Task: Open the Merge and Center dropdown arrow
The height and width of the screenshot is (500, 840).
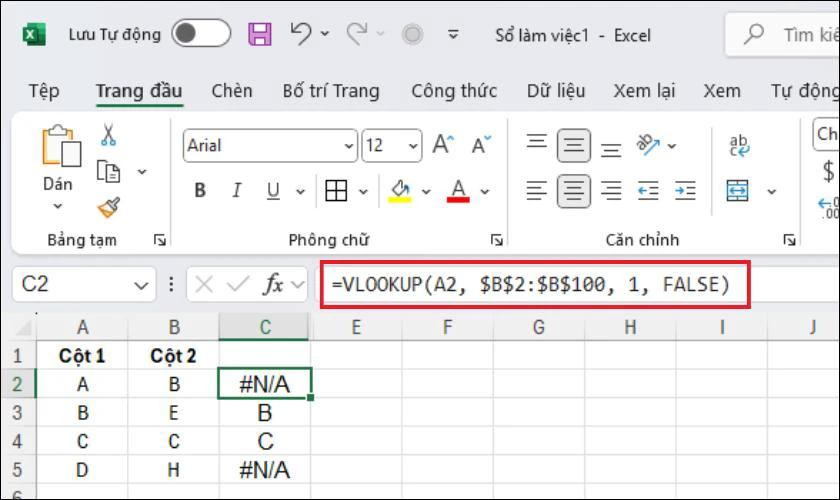Action: tap(771, 191)
